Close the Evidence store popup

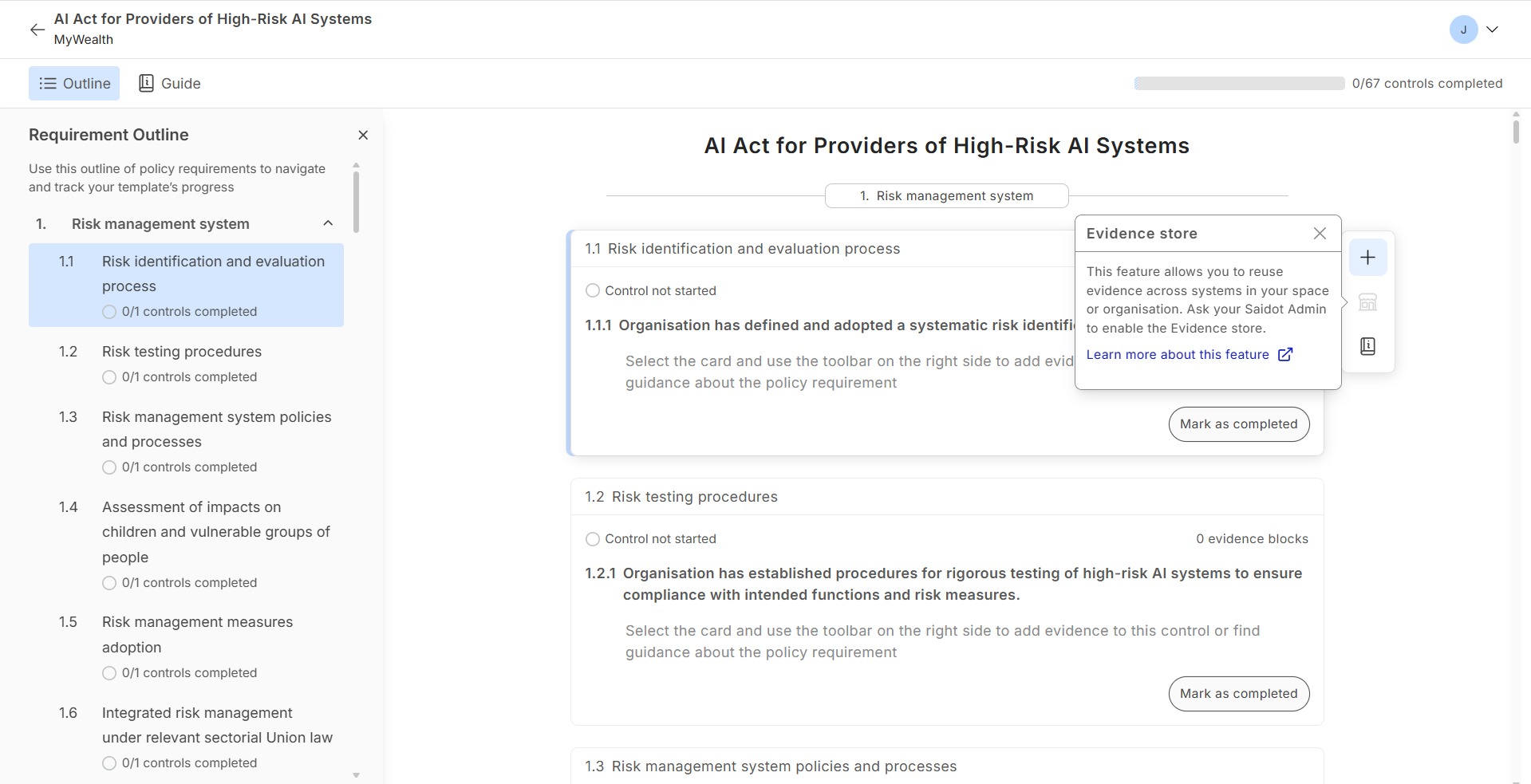tap(1320, 234)
